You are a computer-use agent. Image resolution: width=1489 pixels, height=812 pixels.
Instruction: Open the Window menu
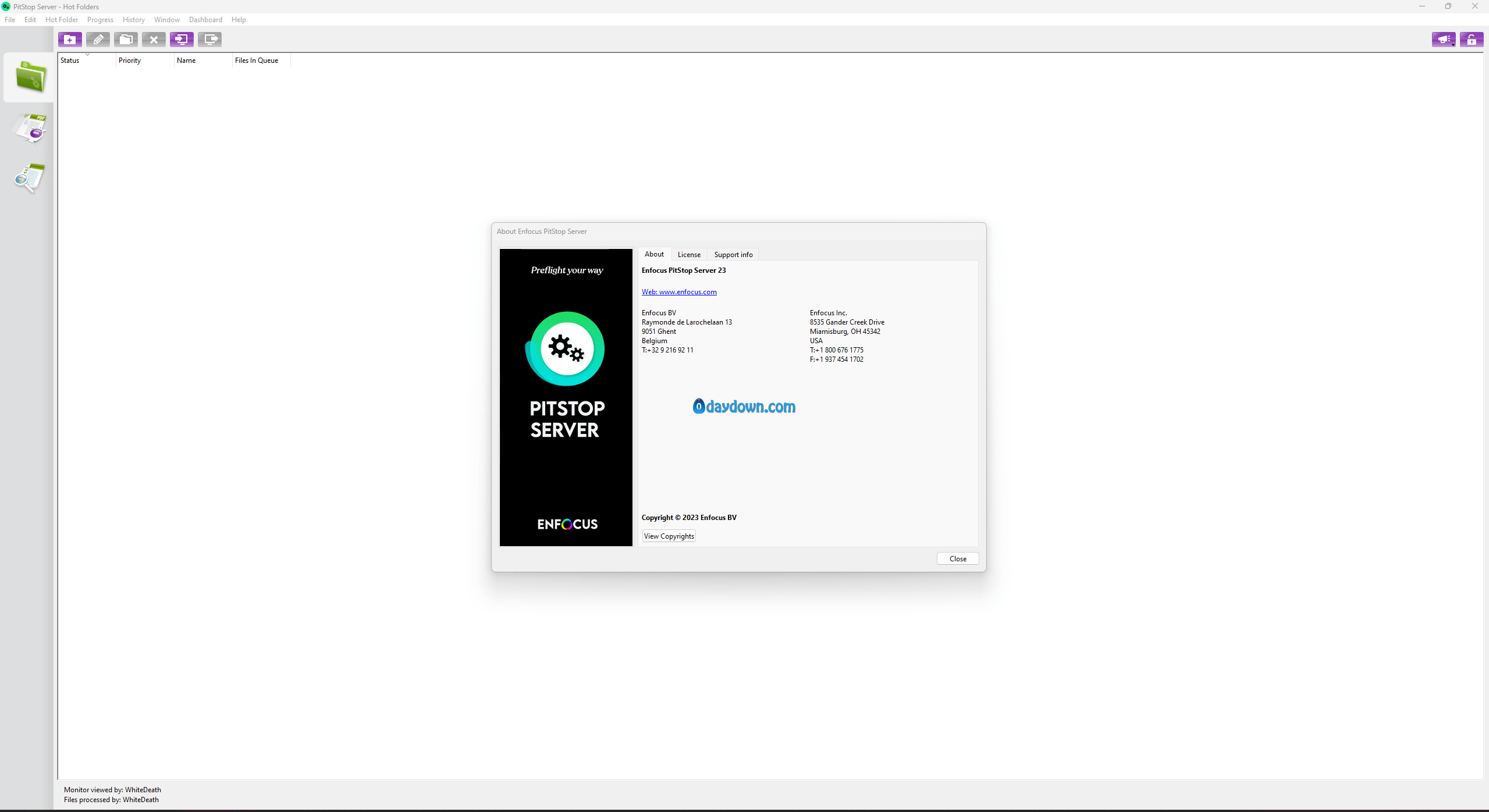pyautogui.click(x=166, y=20)
